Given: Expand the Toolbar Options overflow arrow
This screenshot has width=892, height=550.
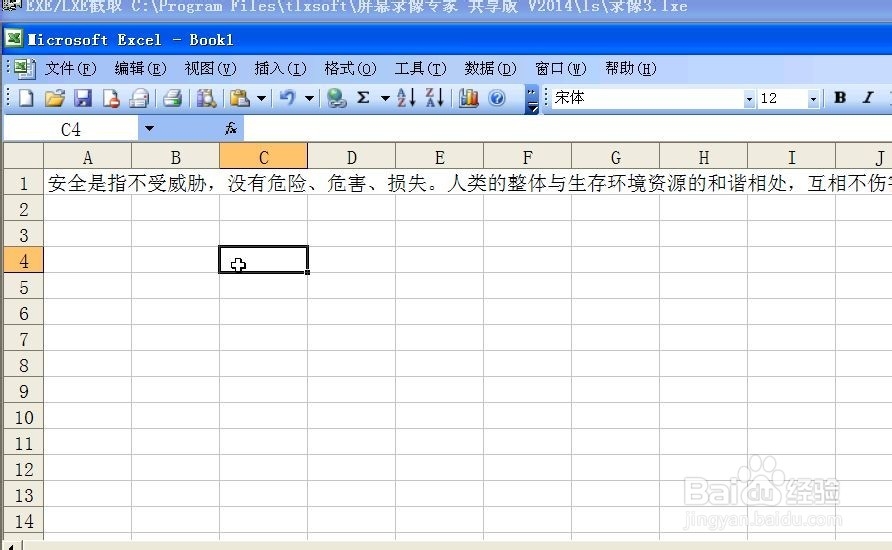Looking at the screenshot, I should [x=532, y=100].
